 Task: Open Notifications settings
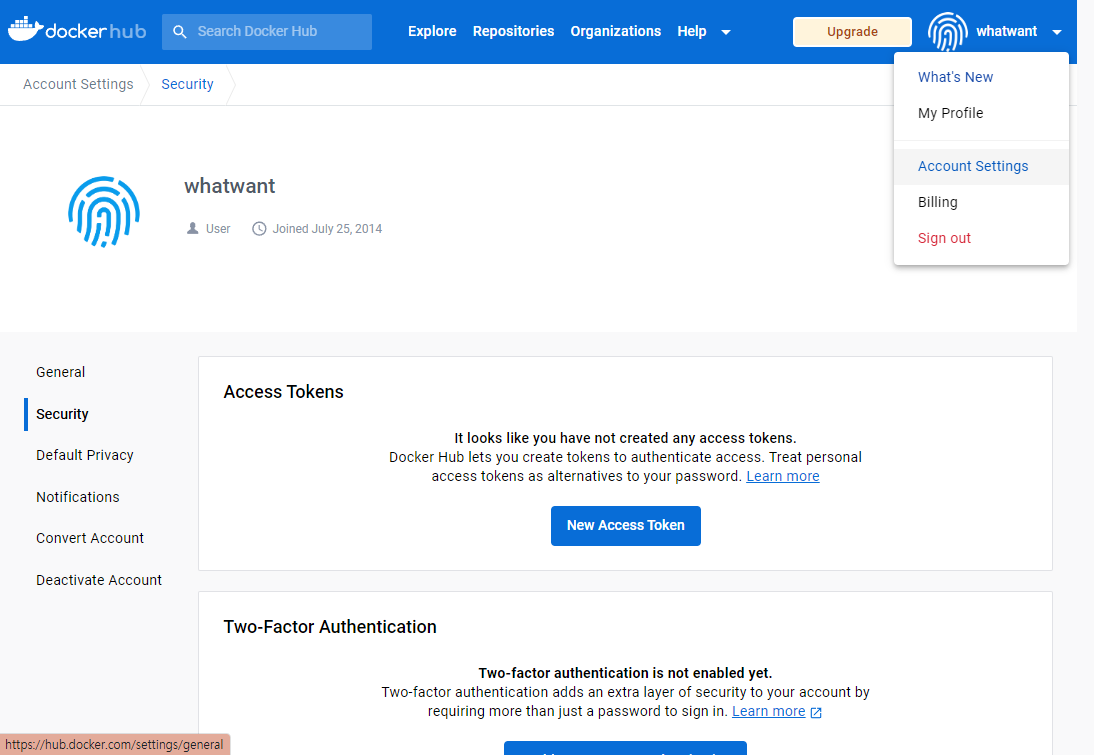pyautogui.click(x=77, y=497)
